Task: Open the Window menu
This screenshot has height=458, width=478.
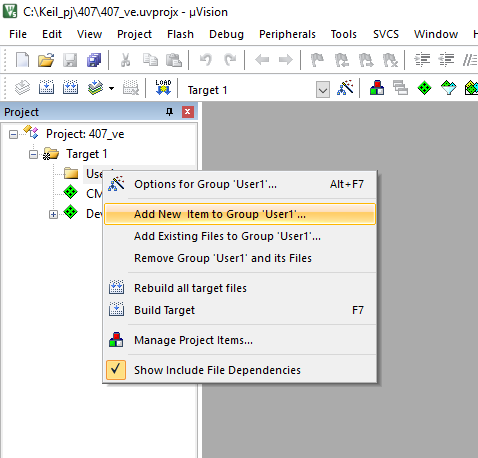Action: [x=436, y=34]
